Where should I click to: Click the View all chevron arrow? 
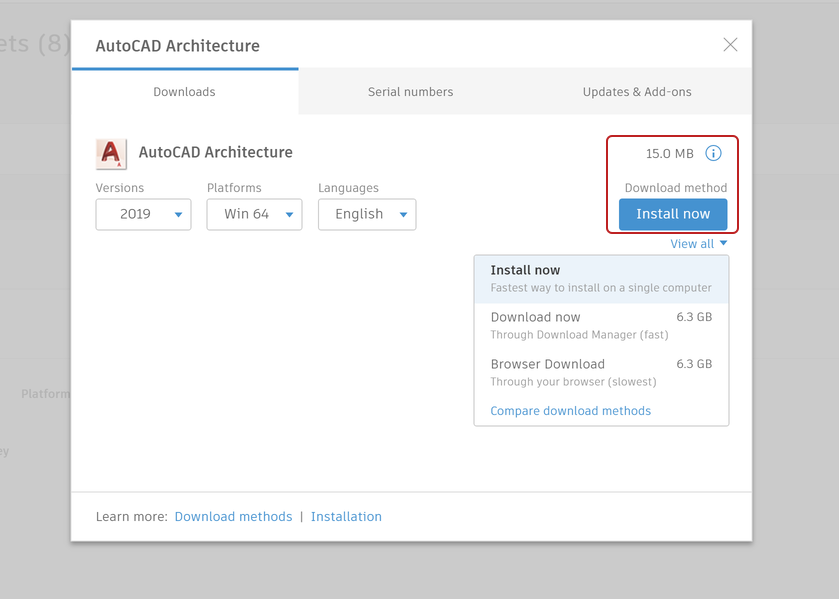tap(722, 243)
